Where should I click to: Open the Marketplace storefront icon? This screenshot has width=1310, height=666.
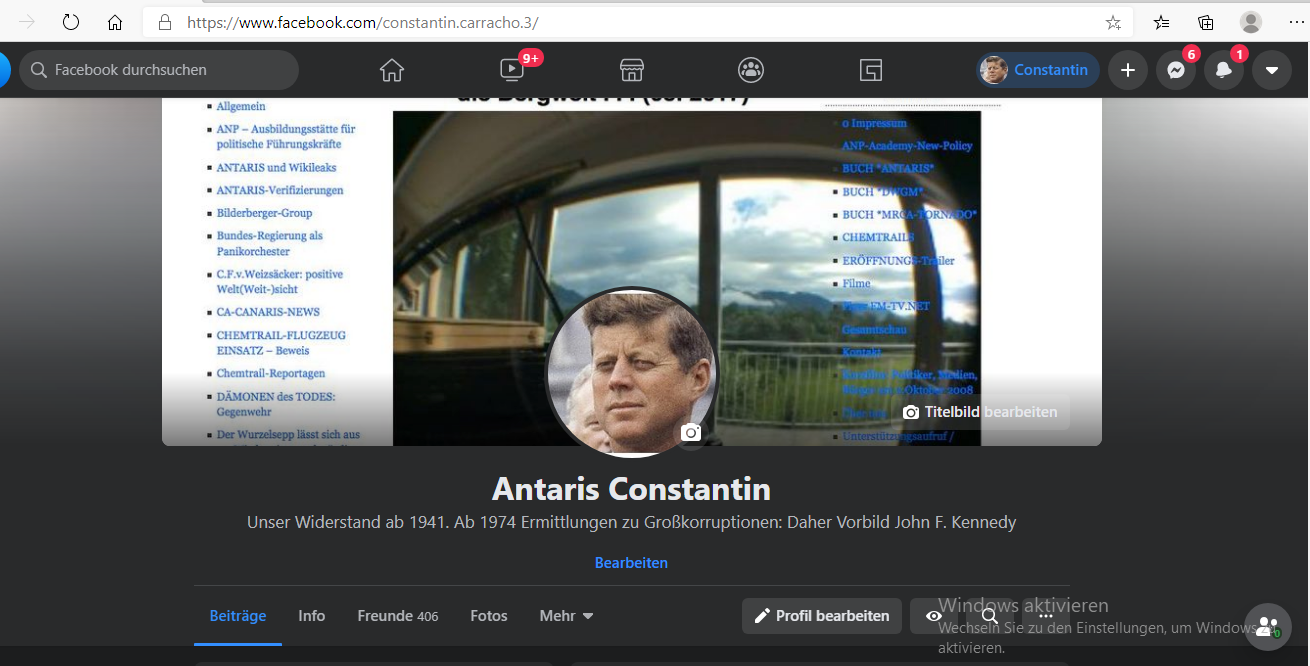631,70
